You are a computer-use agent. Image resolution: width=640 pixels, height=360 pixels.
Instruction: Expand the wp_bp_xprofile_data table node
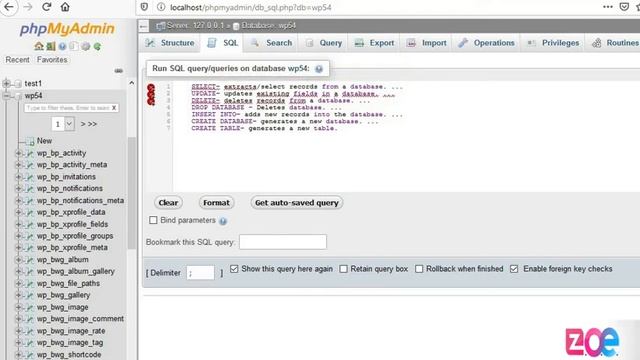(18, 212)
